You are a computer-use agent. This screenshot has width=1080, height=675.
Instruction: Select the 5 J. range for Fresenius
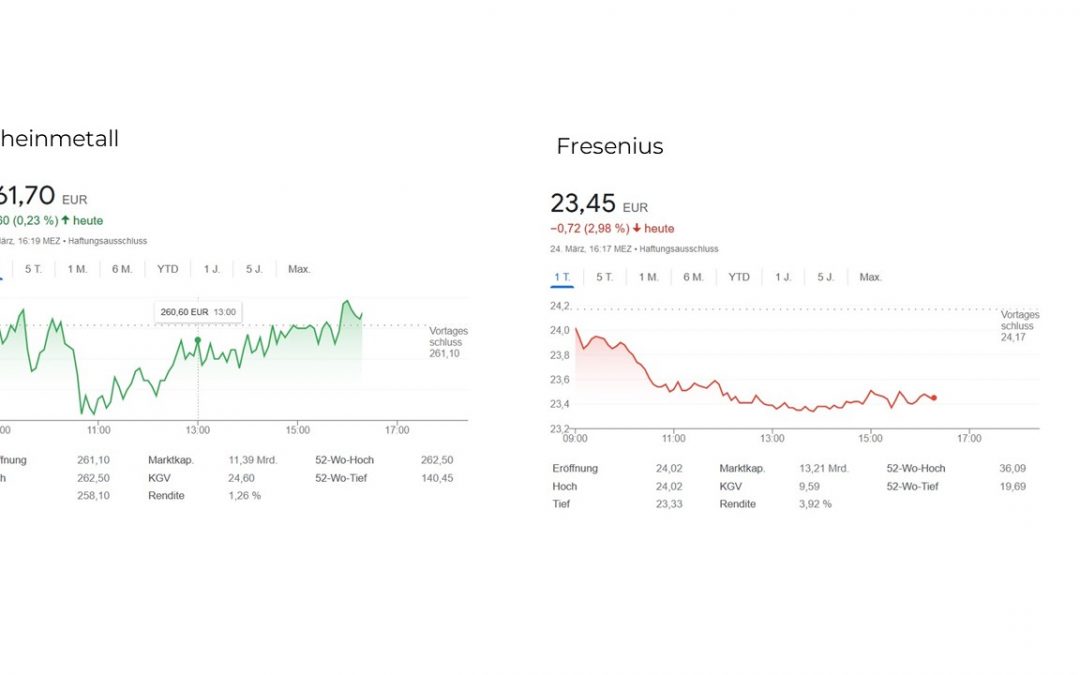[x=825, y=277]
